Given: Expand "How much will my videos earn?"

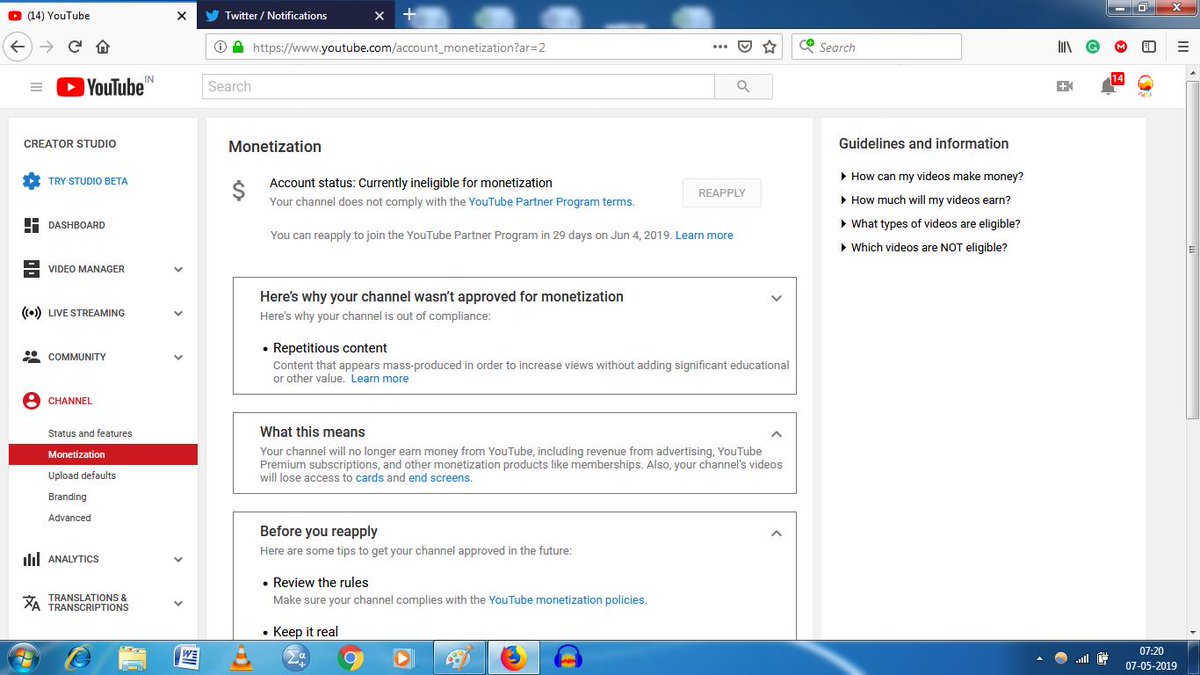Looking at the screenshot, I should 926,200.
